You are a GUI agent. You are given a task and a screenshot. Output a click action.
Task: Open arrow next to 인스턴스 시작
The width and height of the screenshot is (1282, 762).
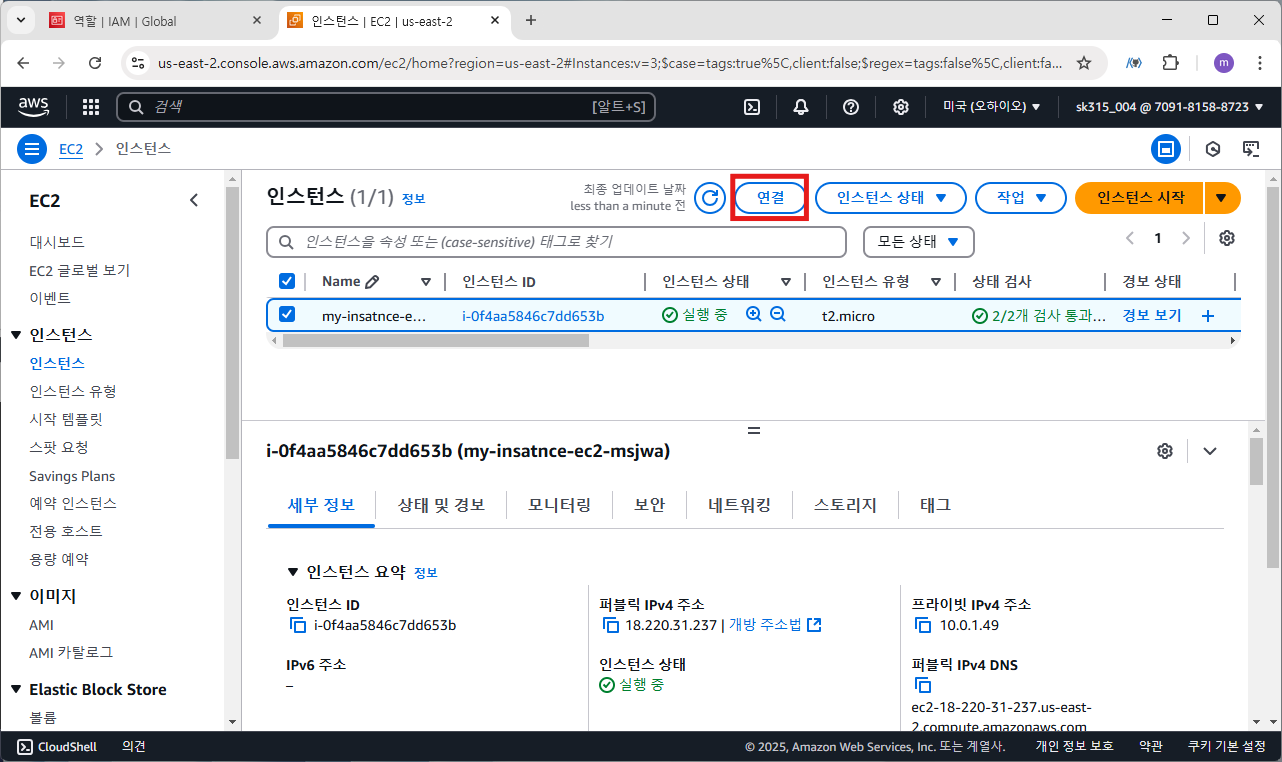(x=1223, y=198)
